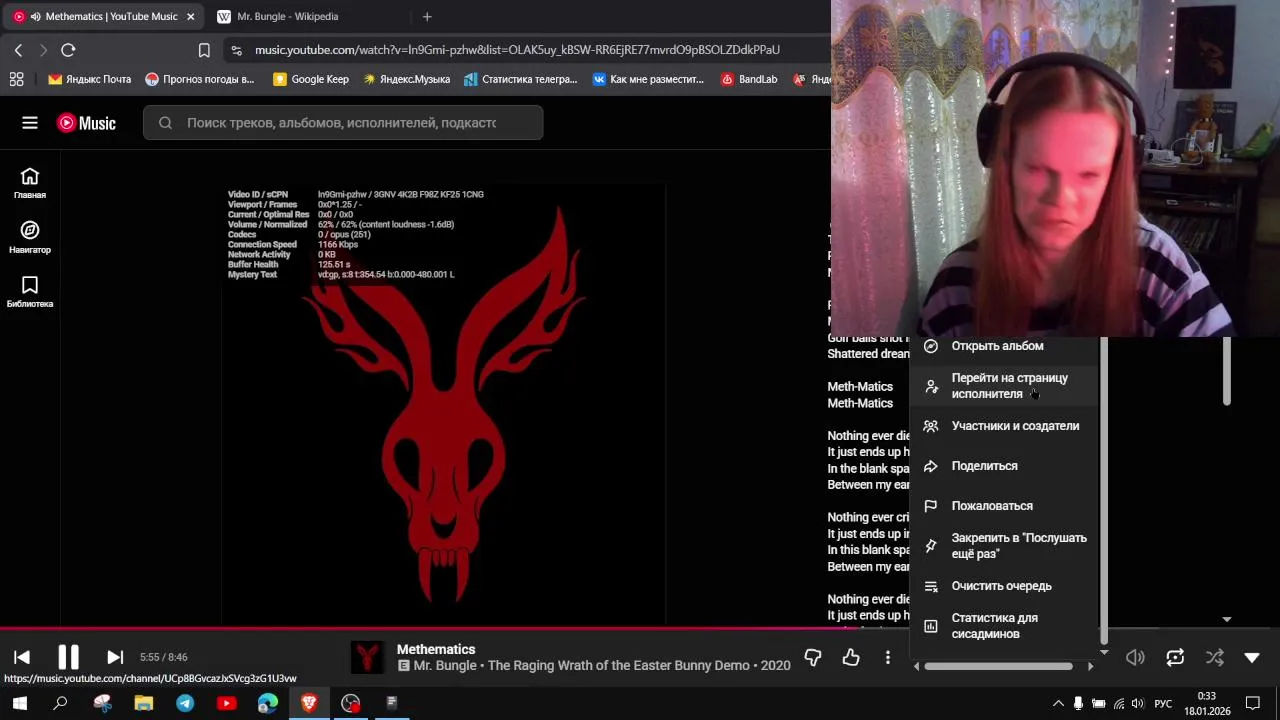Viewport: 1280px width, 720px height.
Task: Mute the player volume
Action: click(x=1136, y=657)
